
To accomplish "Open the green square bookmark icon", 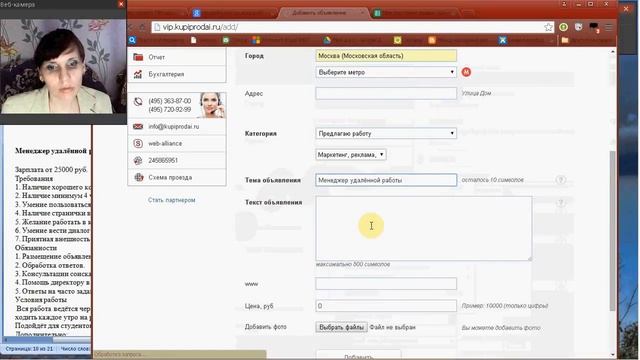I will [226, 40].
